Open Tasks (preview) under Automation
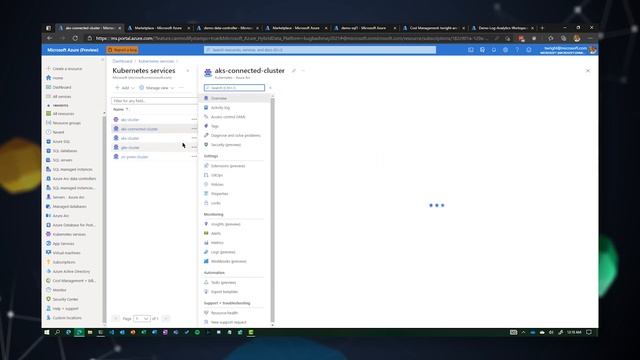 click(223, 282)
